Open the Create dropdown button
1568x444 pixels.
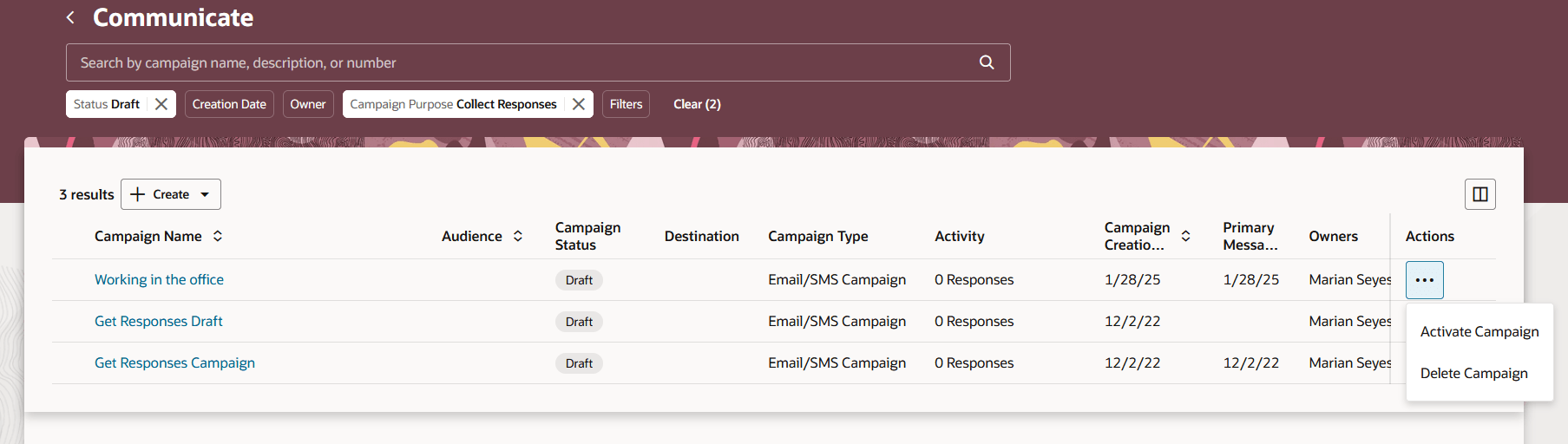[171, 194]
